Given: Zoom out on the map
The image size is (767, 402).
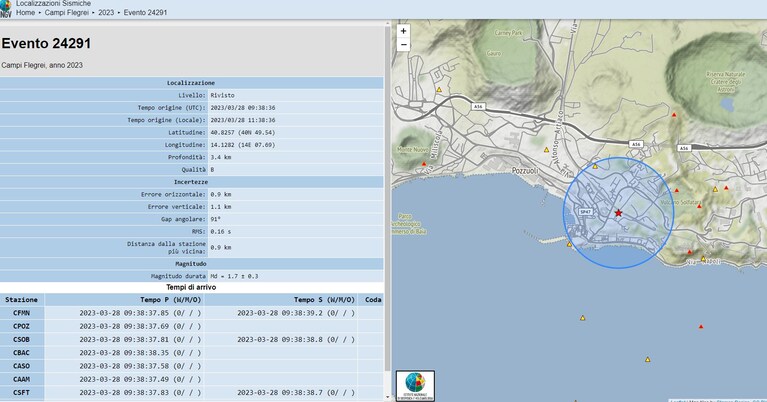Looking at the screenshot, I should pos(403,45).
